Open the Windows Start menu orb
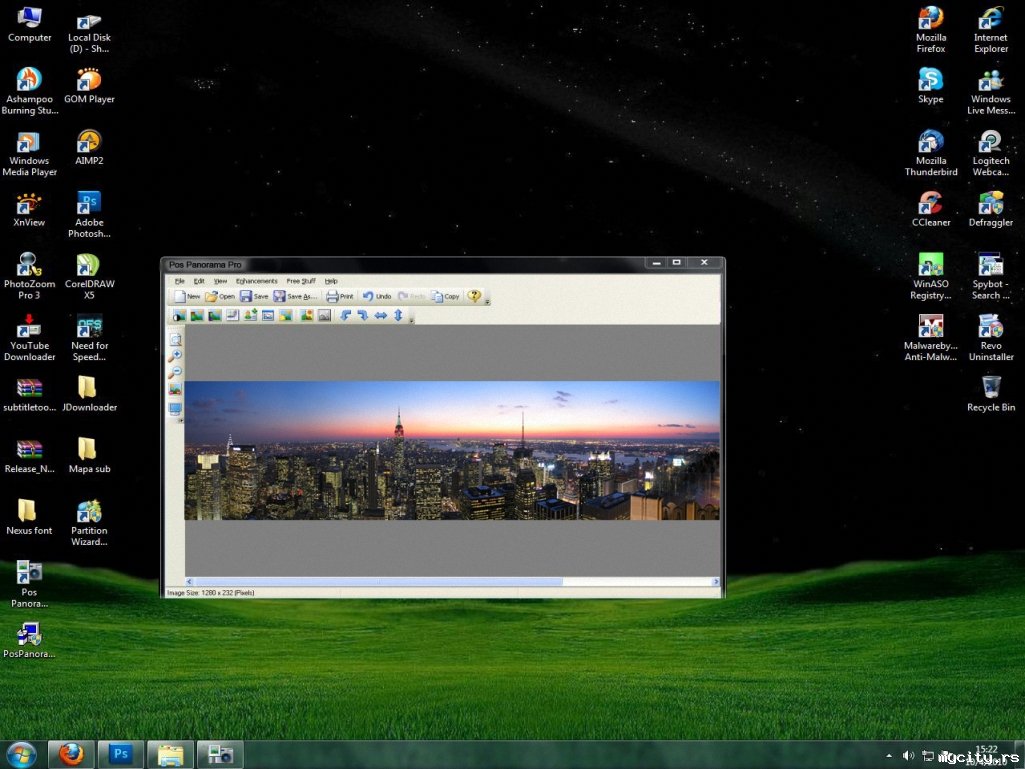The width and height of the screenshot is (1025, 769). click(22, 755)
